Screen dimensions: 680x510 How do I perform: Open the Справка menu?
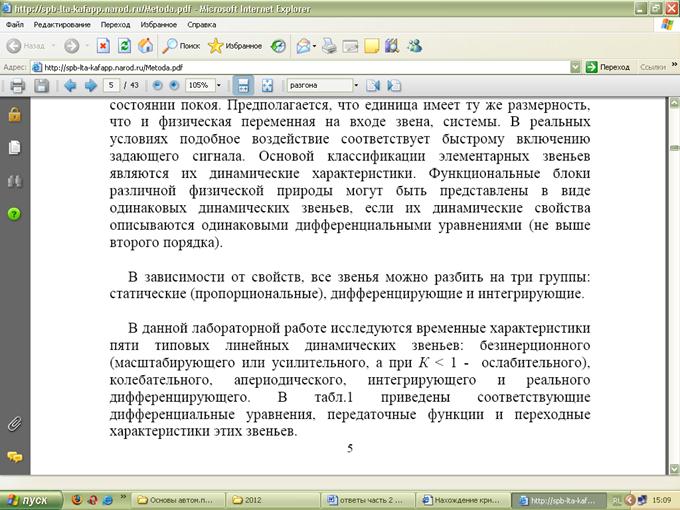point(202,25)
